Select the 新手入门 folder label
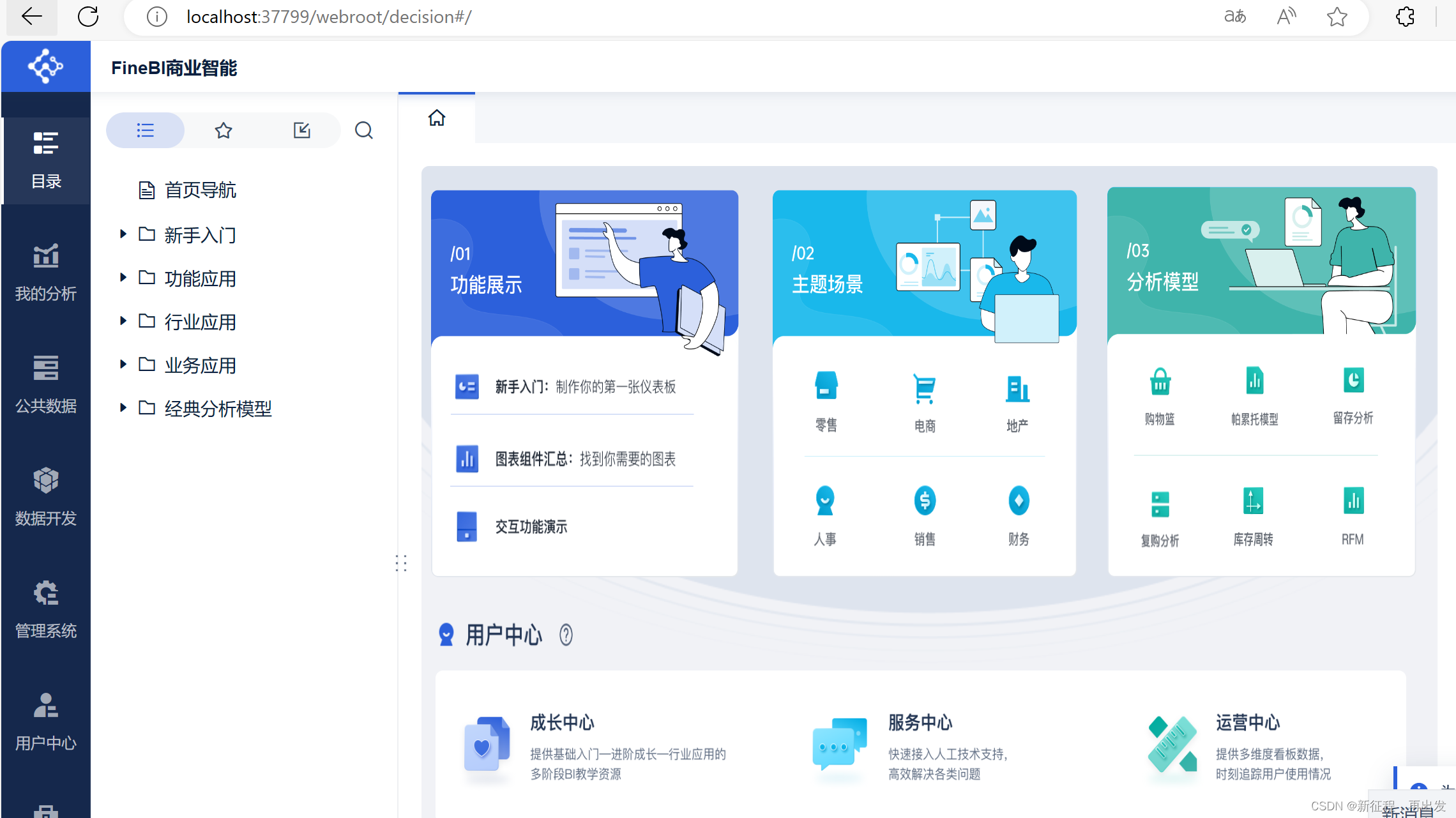 click(201, 235)
